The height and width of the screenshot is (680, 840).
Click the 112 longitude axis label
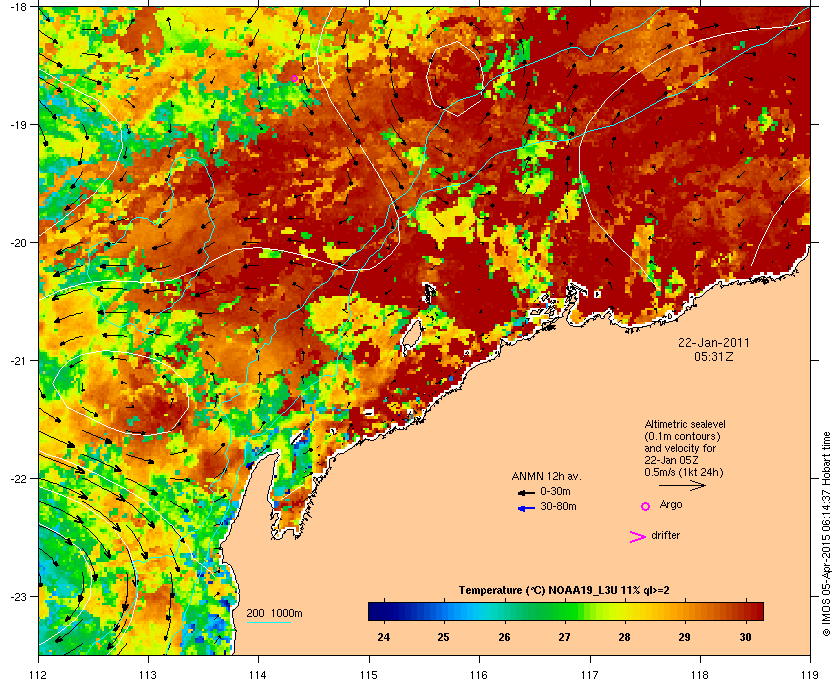pos(39,675)
